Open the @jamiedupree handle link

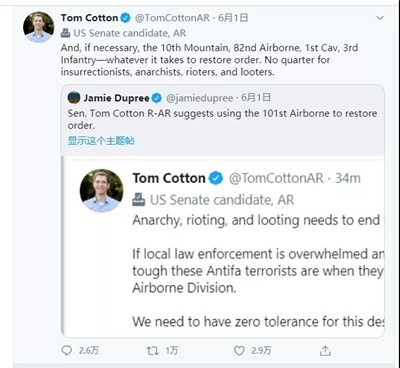pos(199,98)
